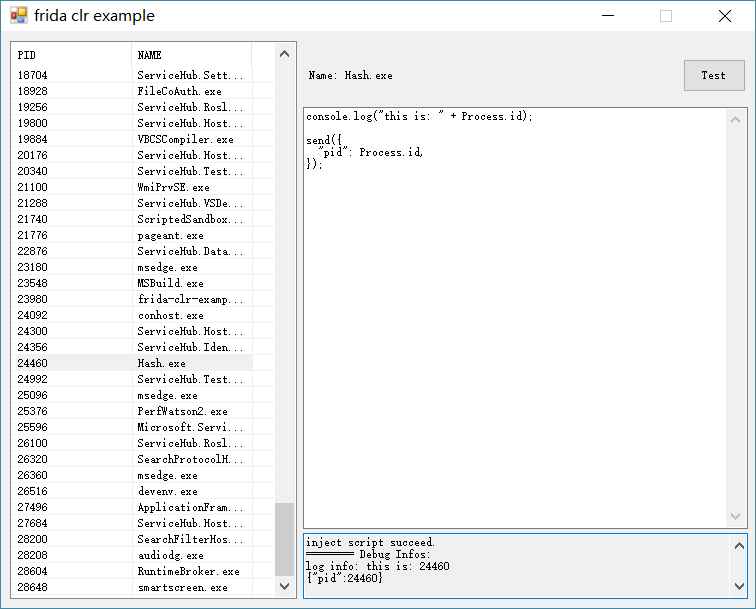This screenshot has width=756, height=609.
Task: Select PID 18704 ServiceHub.Sett row
Action: (x=132, y=75)
